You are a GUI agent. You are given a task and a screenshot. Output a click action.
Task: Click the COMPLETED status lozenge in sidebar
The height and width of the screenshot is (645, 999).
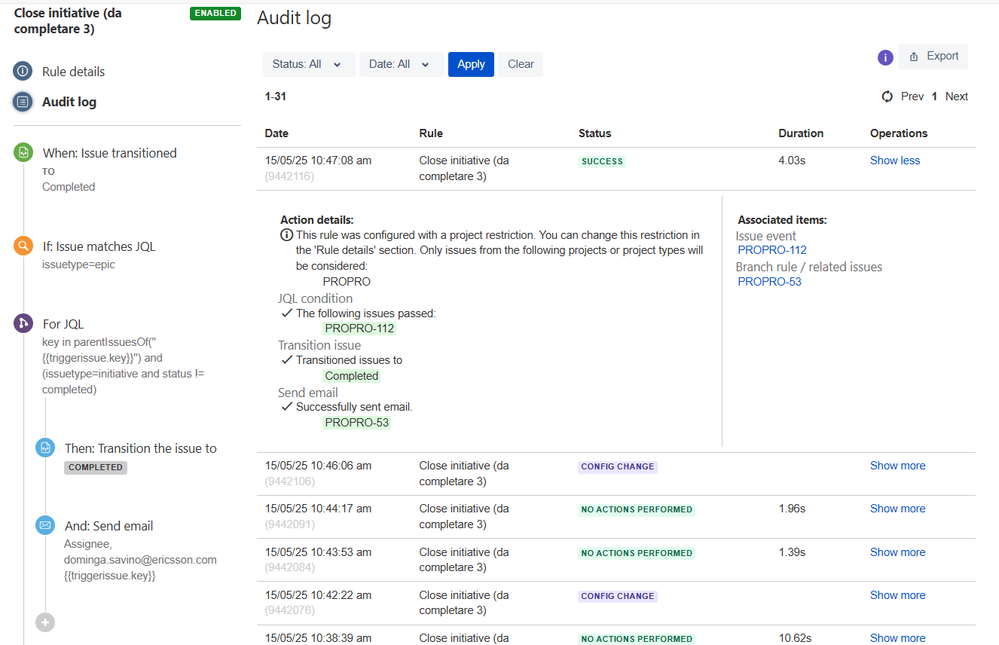coord(96,467)
